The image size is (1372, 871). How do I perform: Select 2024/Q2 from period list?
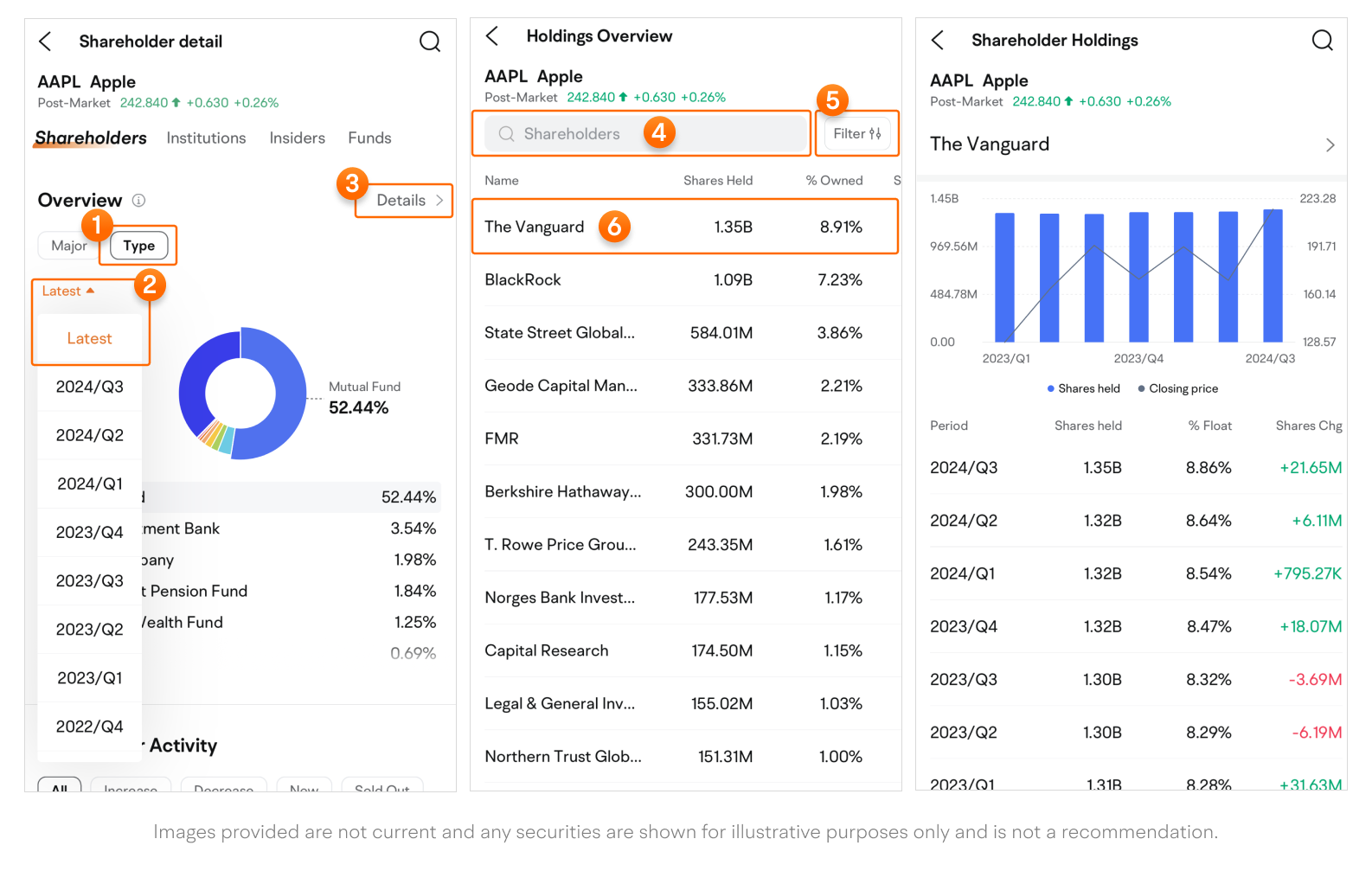(90, 435)
